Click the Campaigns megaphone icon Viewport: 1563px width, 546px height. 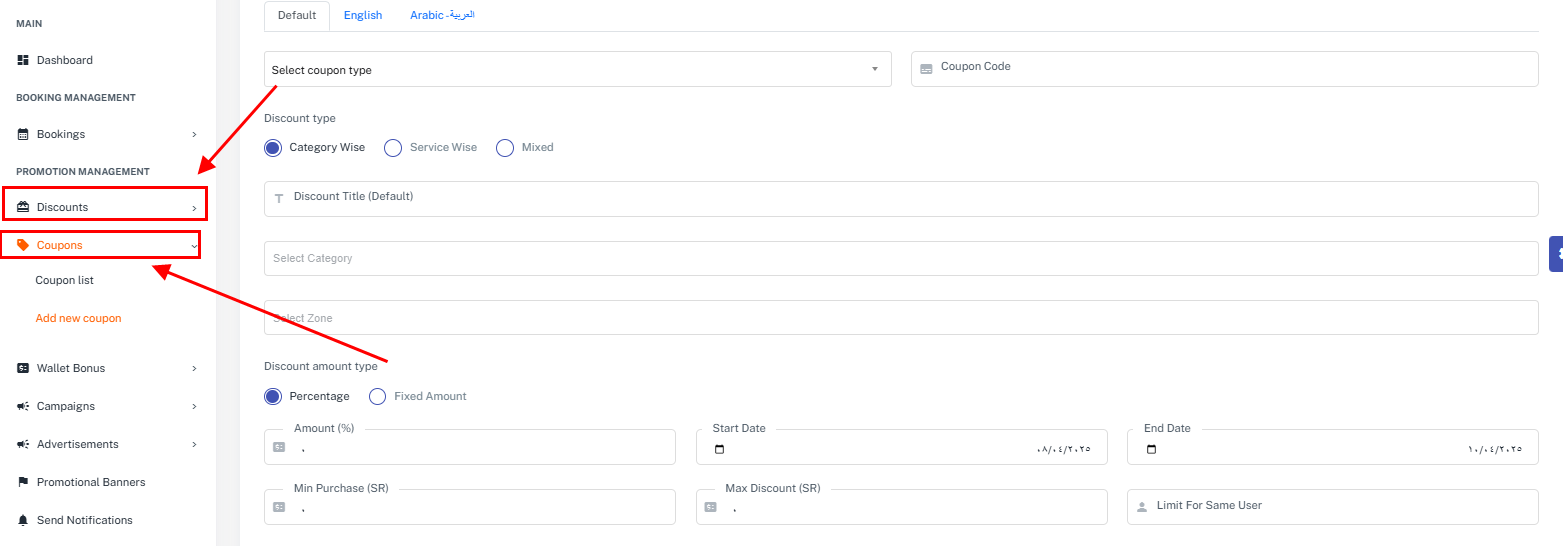tap(23, 406)
